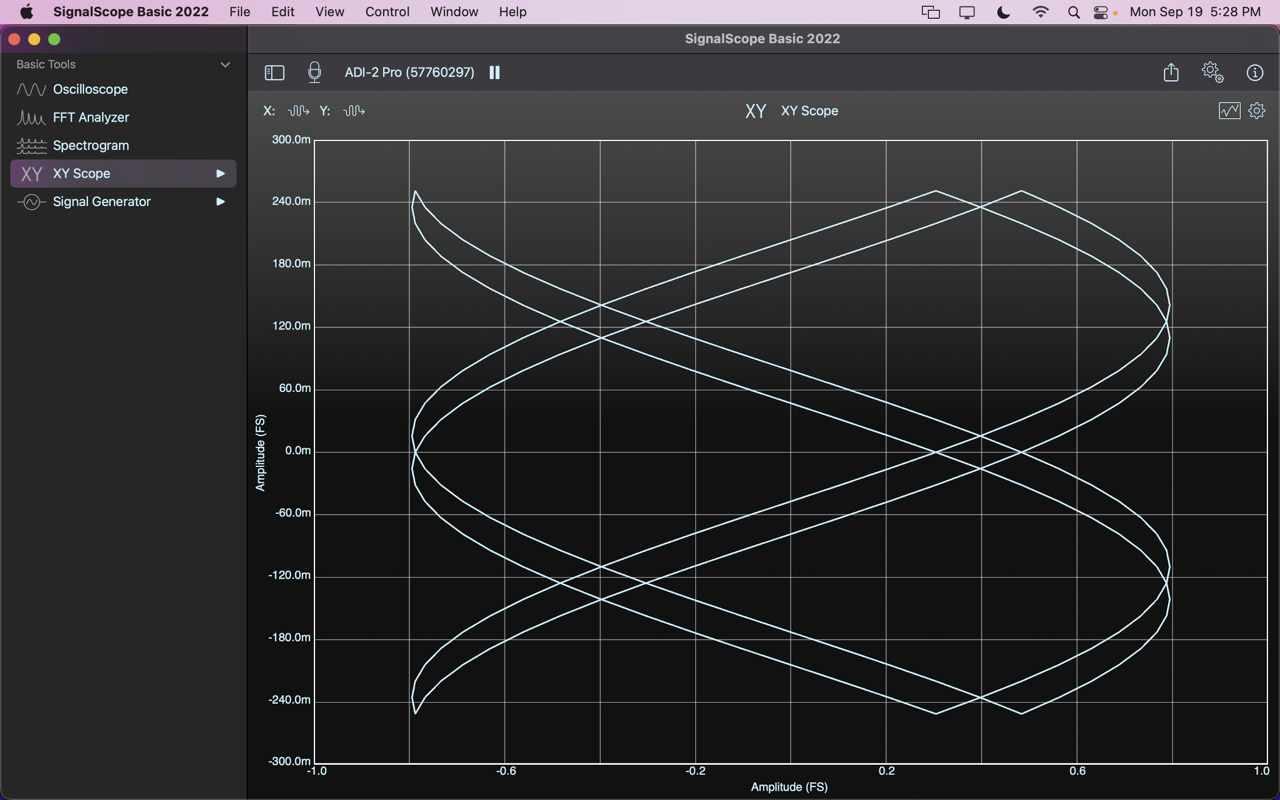The height and width of the screenshot is (800, 1280).
Task: Open Control Center in the menu bar
Action: (x=1101, y=12)
